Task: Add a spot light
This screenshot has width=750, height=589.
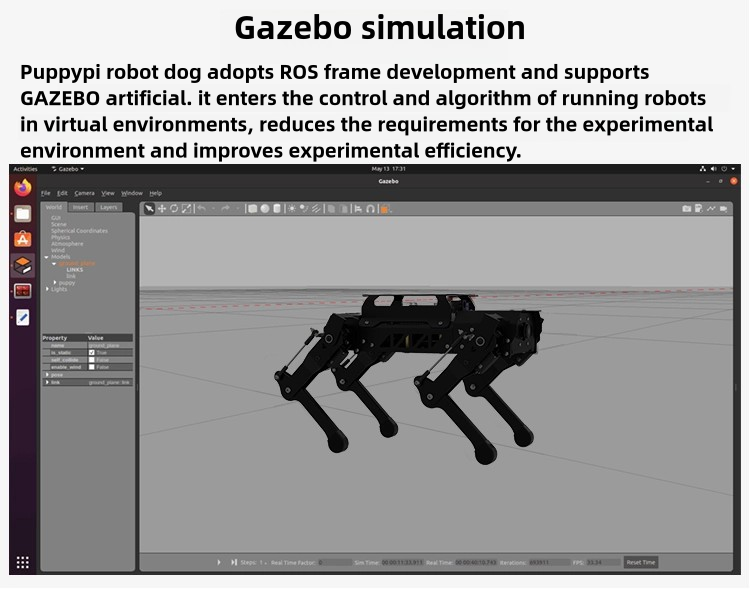Action: pyautogui.click(x=304, y=209)
